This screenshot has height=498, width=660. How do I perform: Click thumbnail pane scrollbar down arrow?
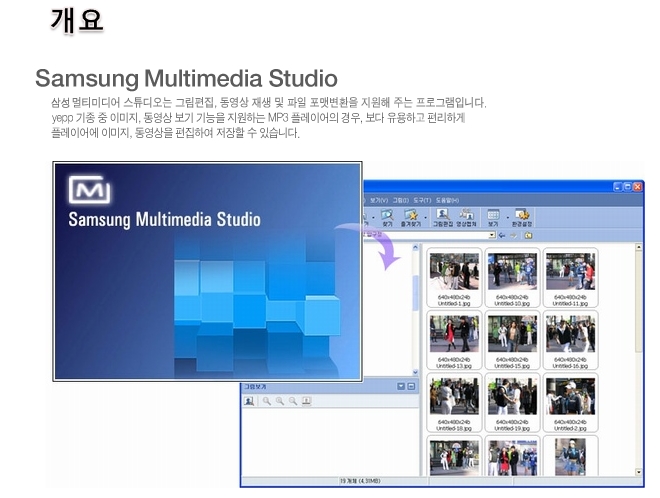[638, 472]
